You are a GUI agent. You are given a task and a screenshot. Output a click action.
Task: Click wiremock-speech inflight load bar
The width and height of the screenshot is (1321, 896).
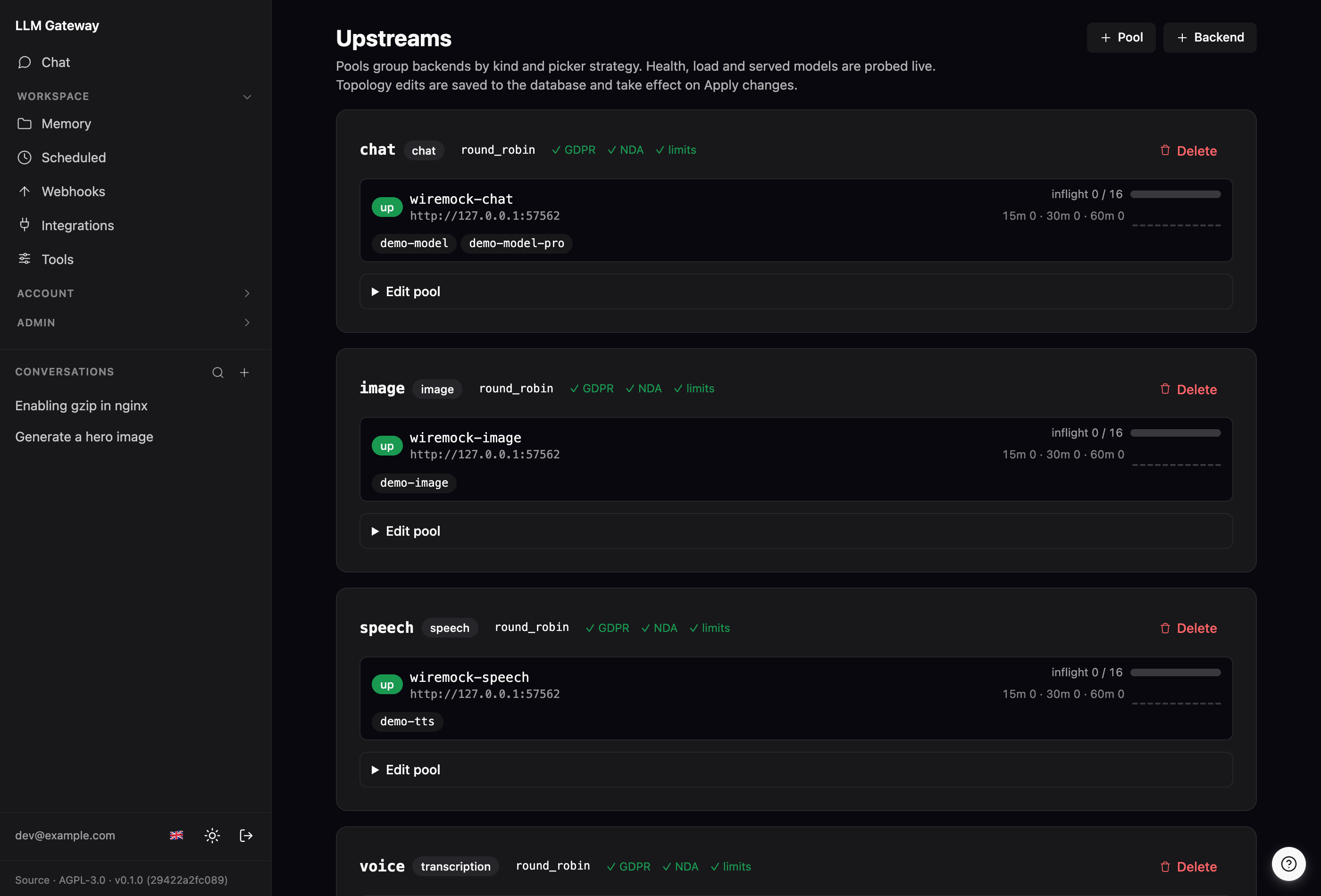[x=1175, y=672]
